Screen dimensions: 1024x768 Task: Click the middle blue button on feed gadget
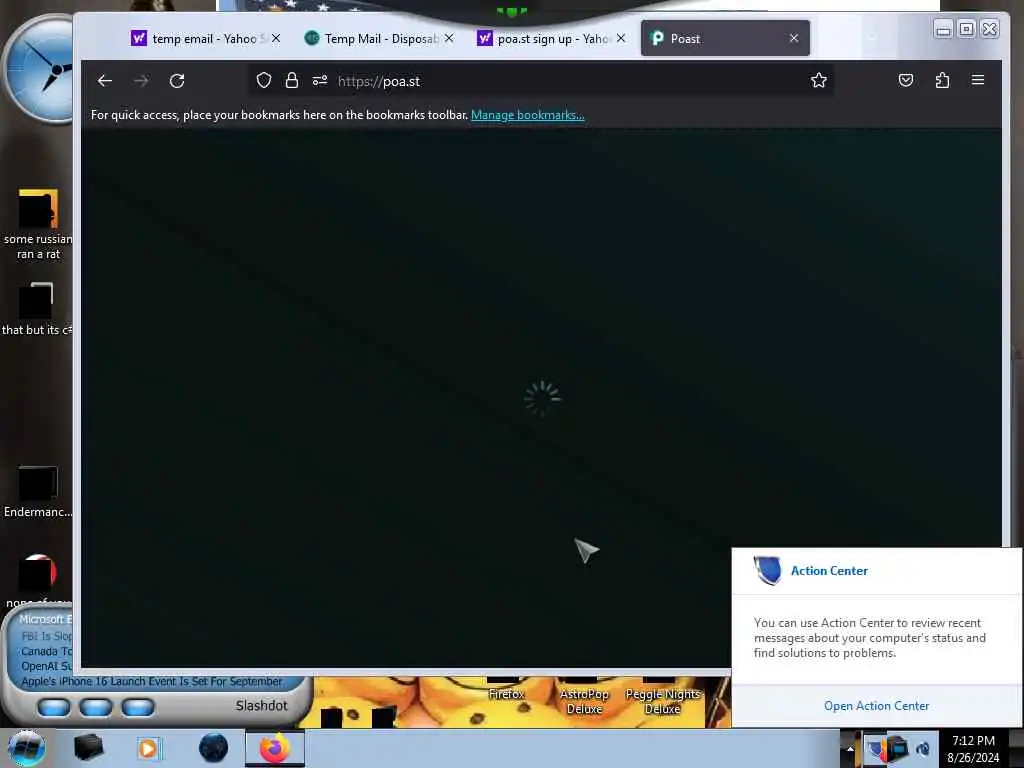[96, 707]
